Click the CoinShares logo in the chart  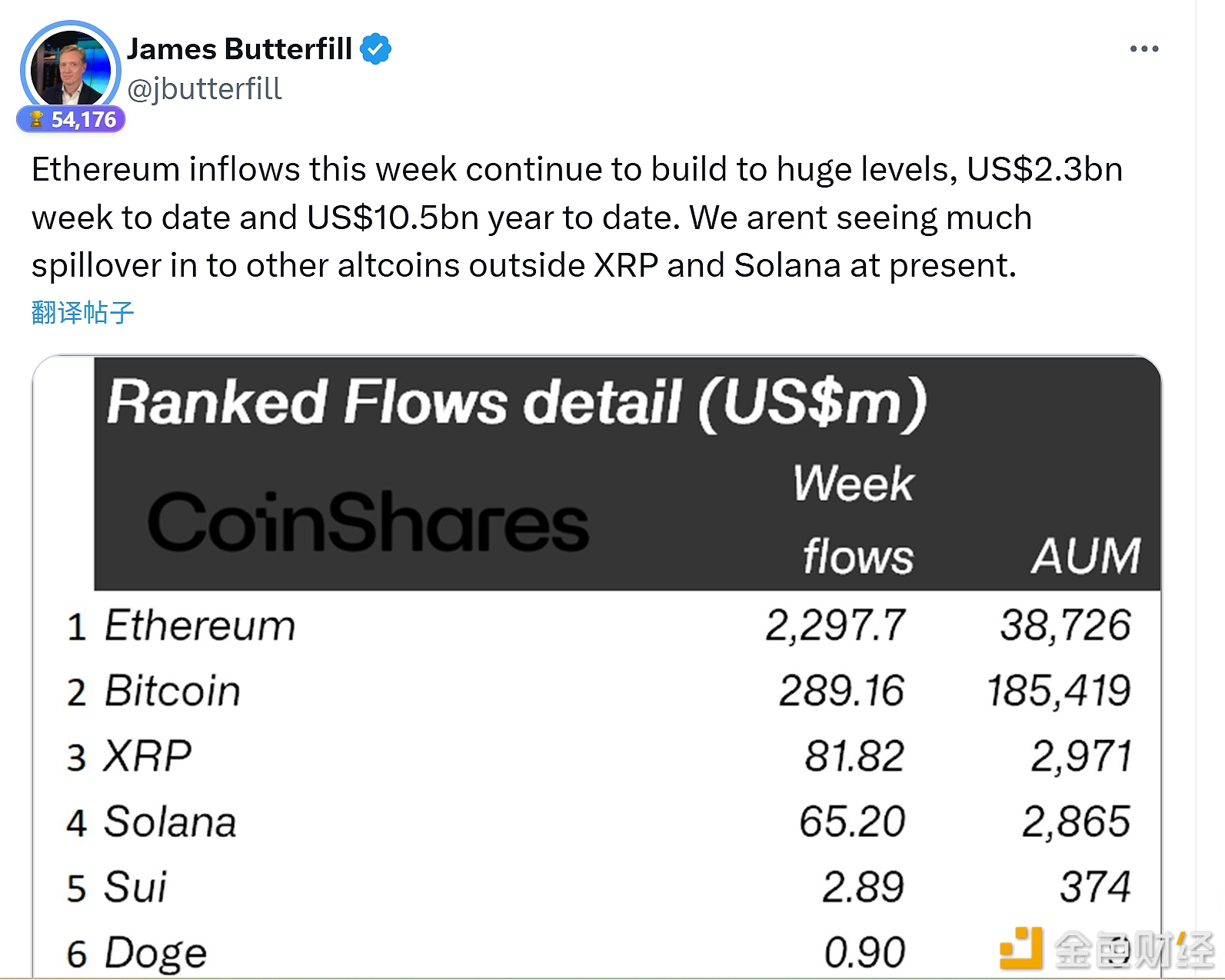368,523
